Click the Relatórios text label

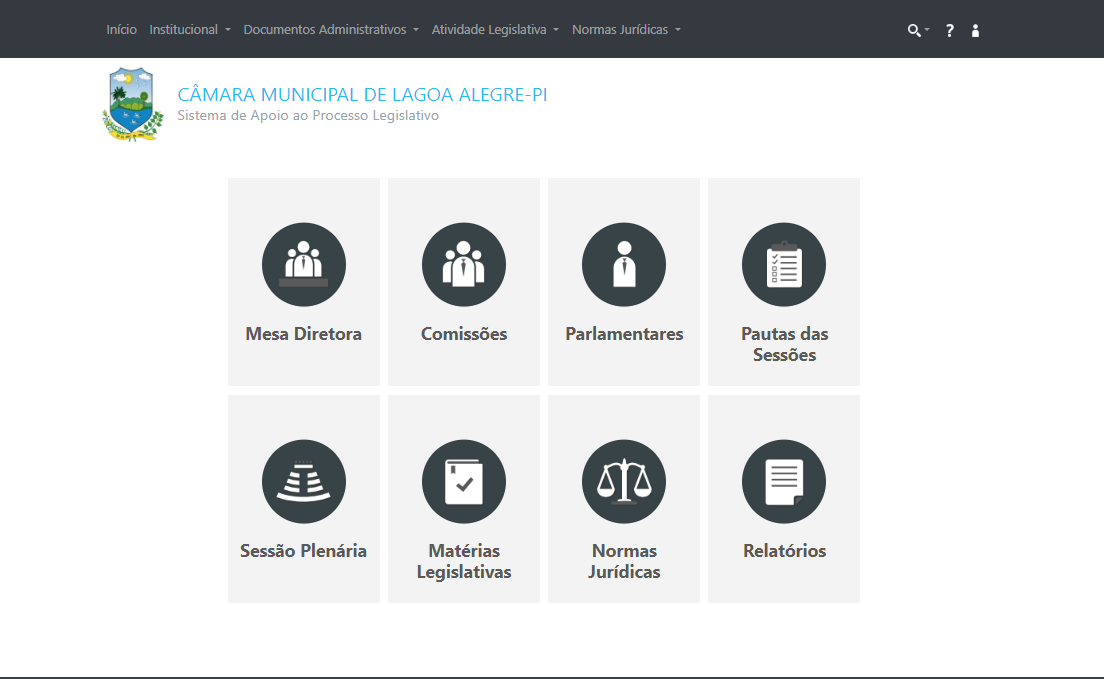[784, 551]
